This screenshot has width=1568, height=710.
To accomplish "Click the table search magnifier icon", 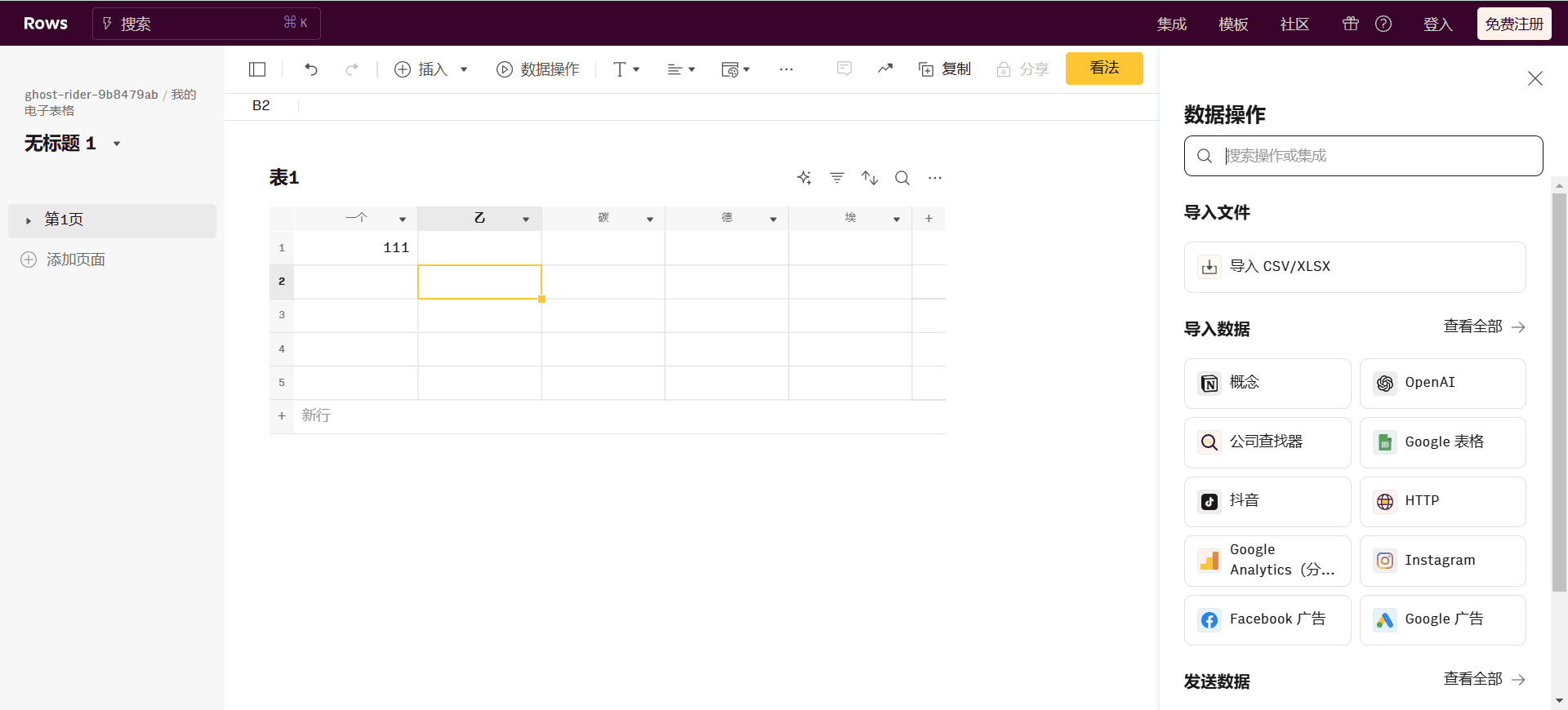I will click(902, 178).
